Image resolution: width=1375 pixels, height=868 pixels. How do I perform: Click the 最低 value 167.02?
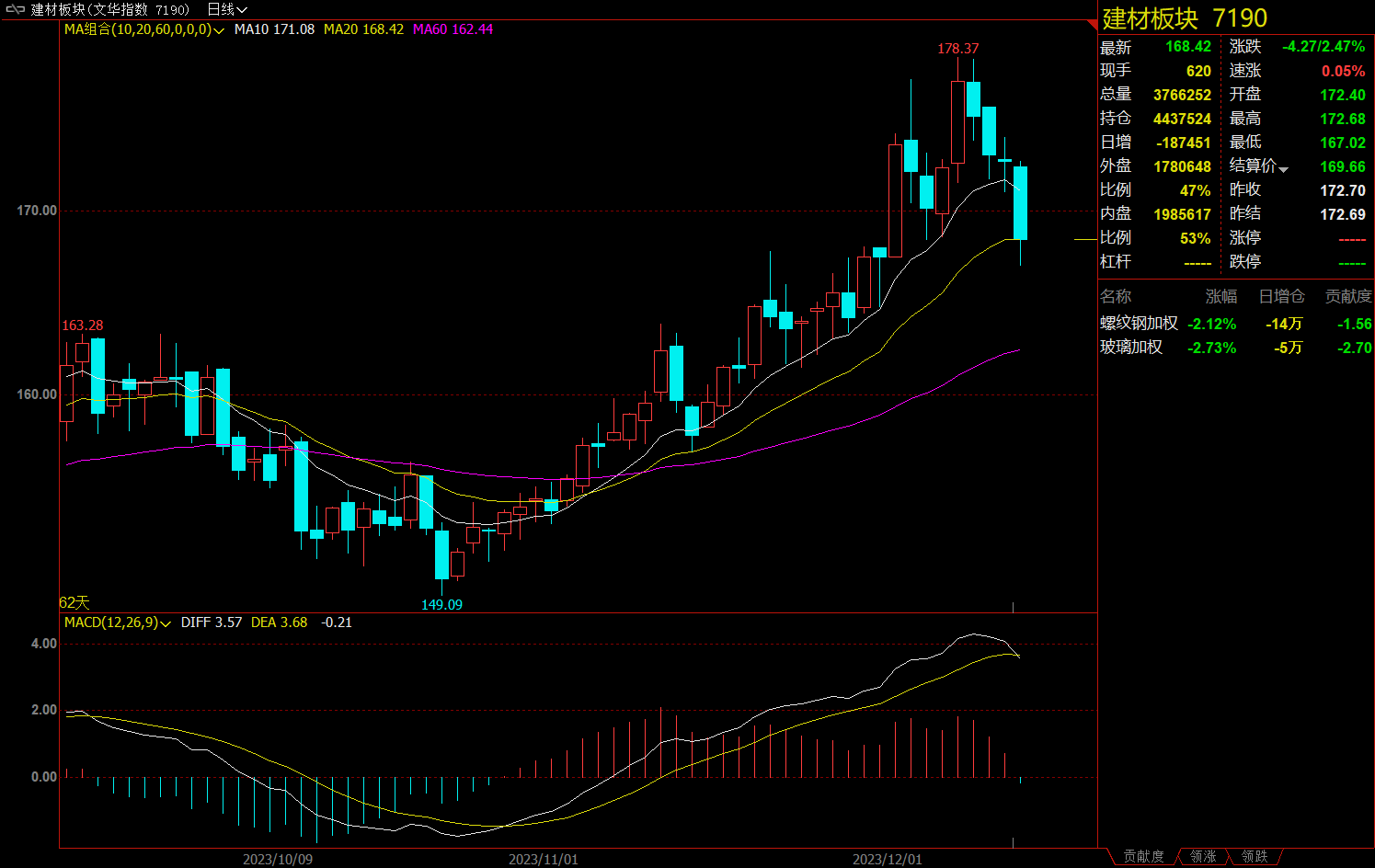pos(1343,143)
